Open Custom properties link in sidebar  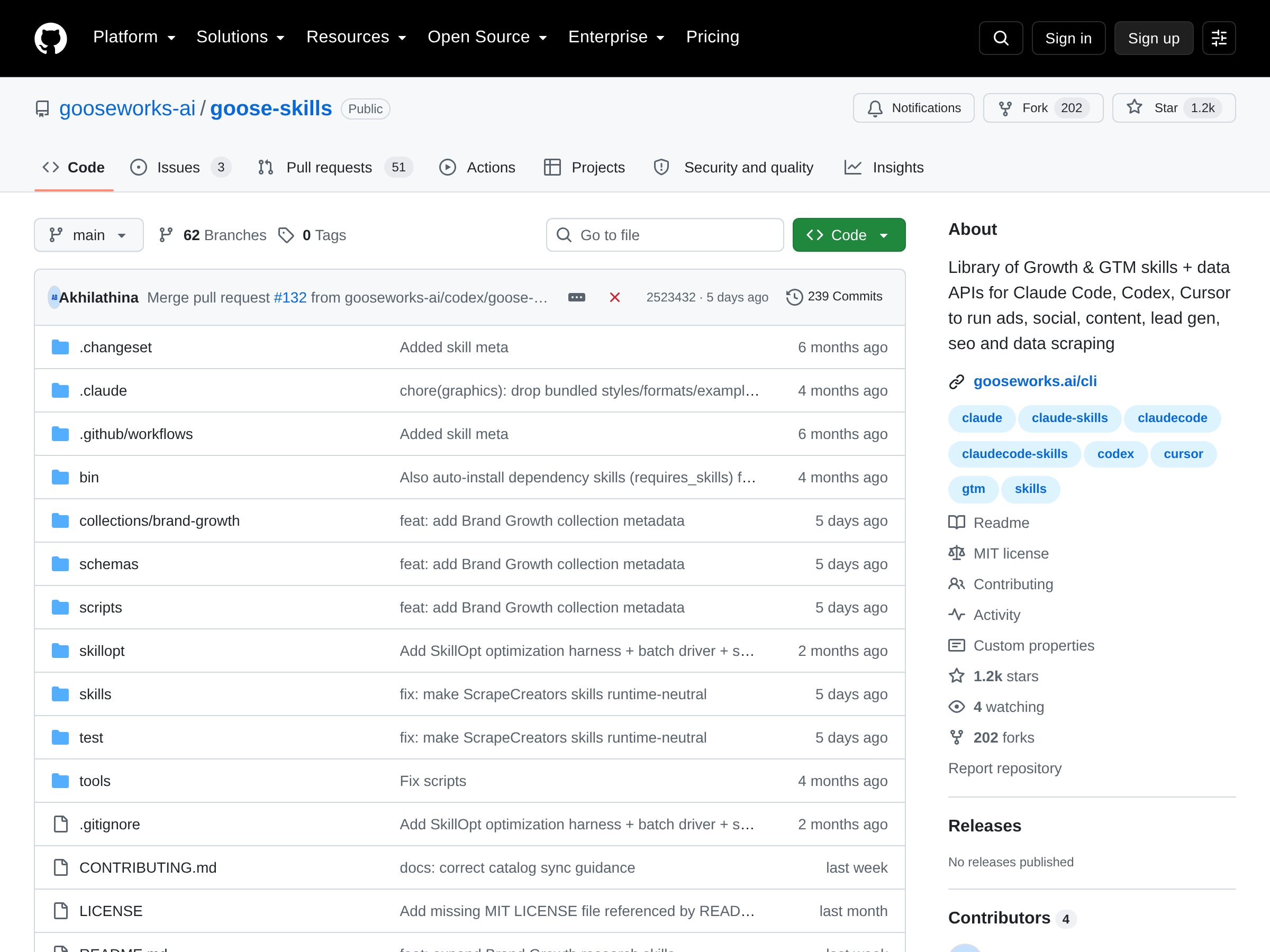click(1021, 646)
